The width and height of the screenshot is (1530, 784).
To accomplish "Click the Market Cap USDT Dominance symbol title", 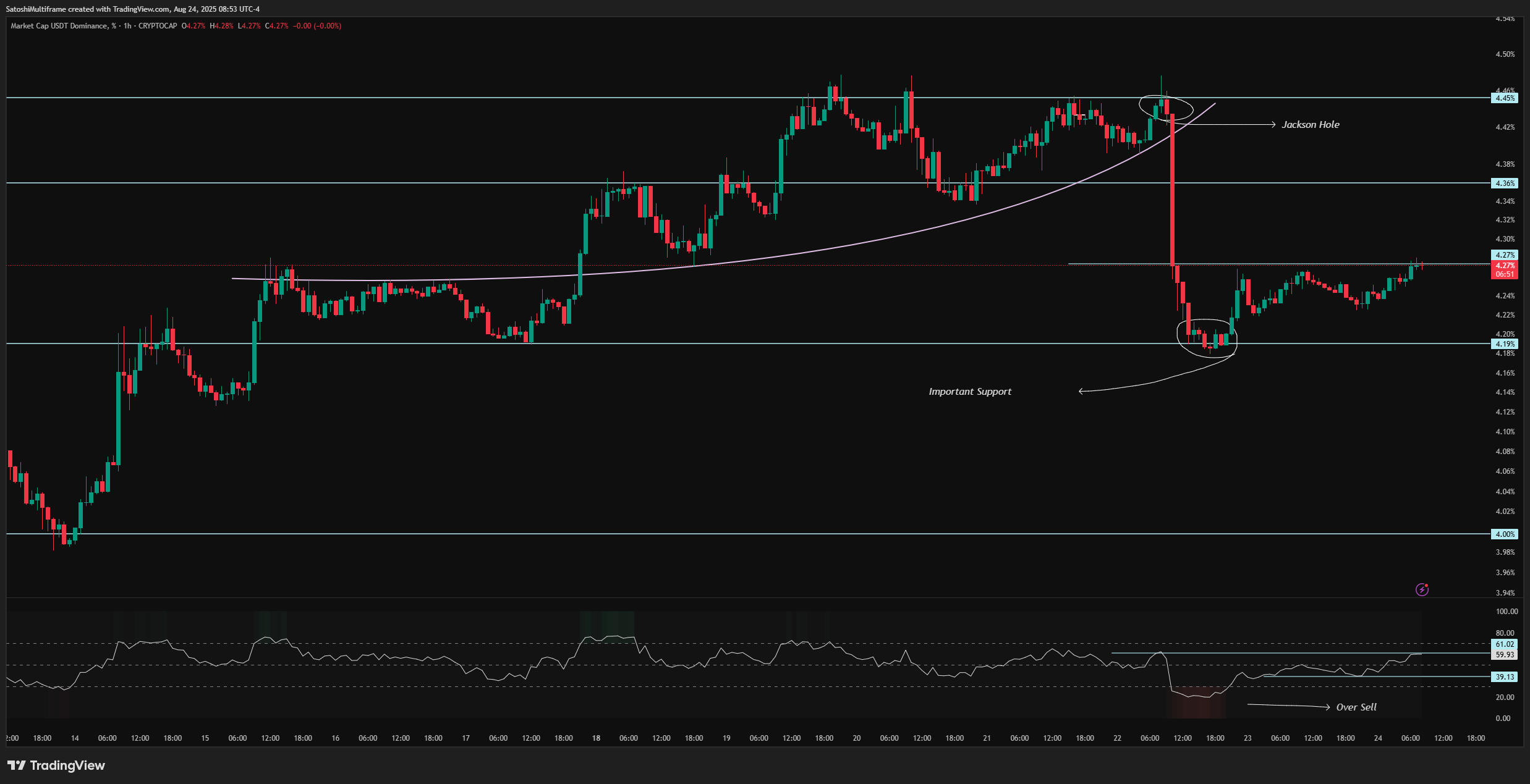I will [x=64, y=26].
